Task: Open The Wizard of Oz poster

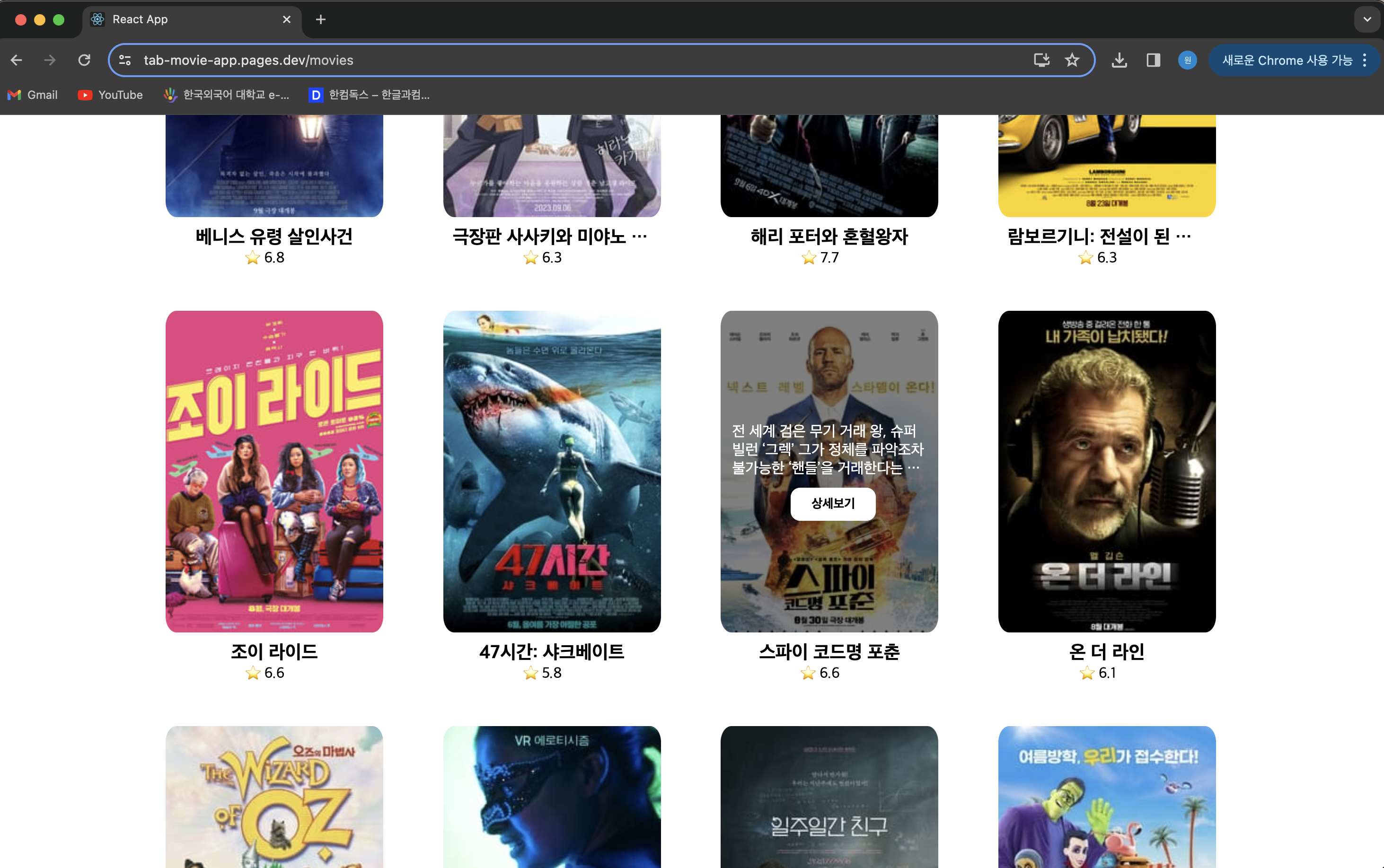Action: pos(274,797)
